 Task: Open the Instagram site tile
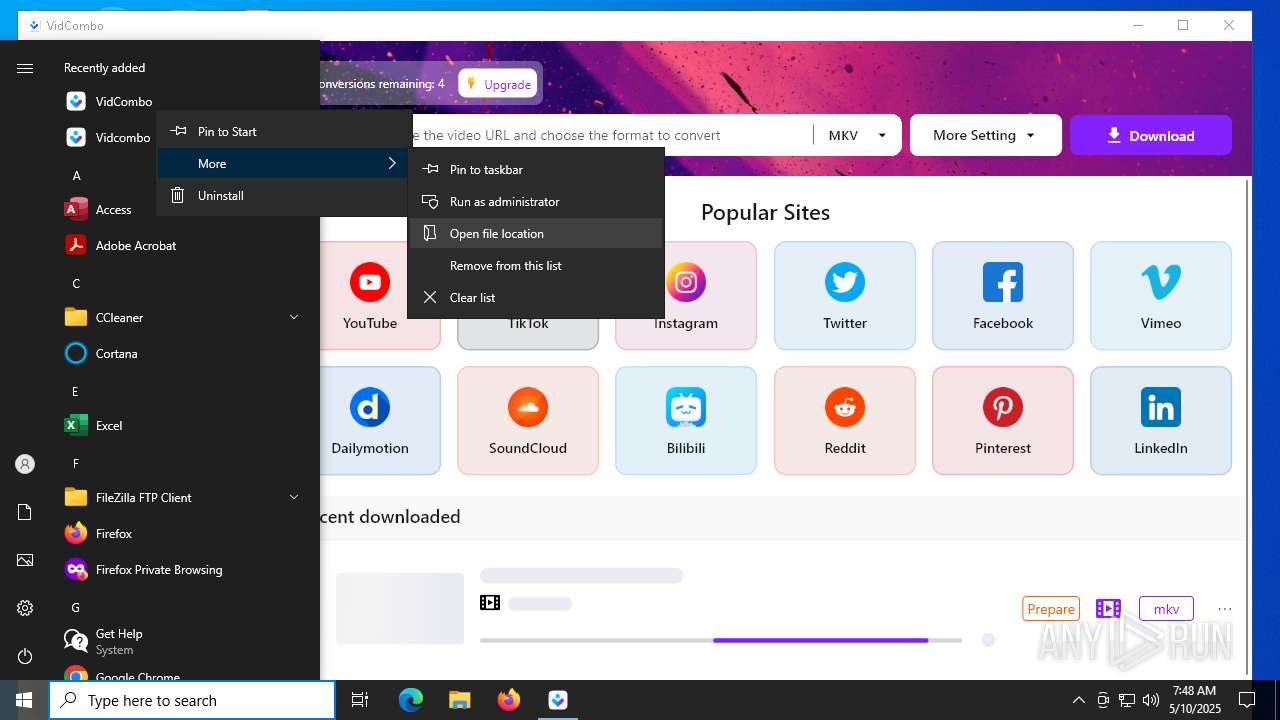tap(686, 296)
